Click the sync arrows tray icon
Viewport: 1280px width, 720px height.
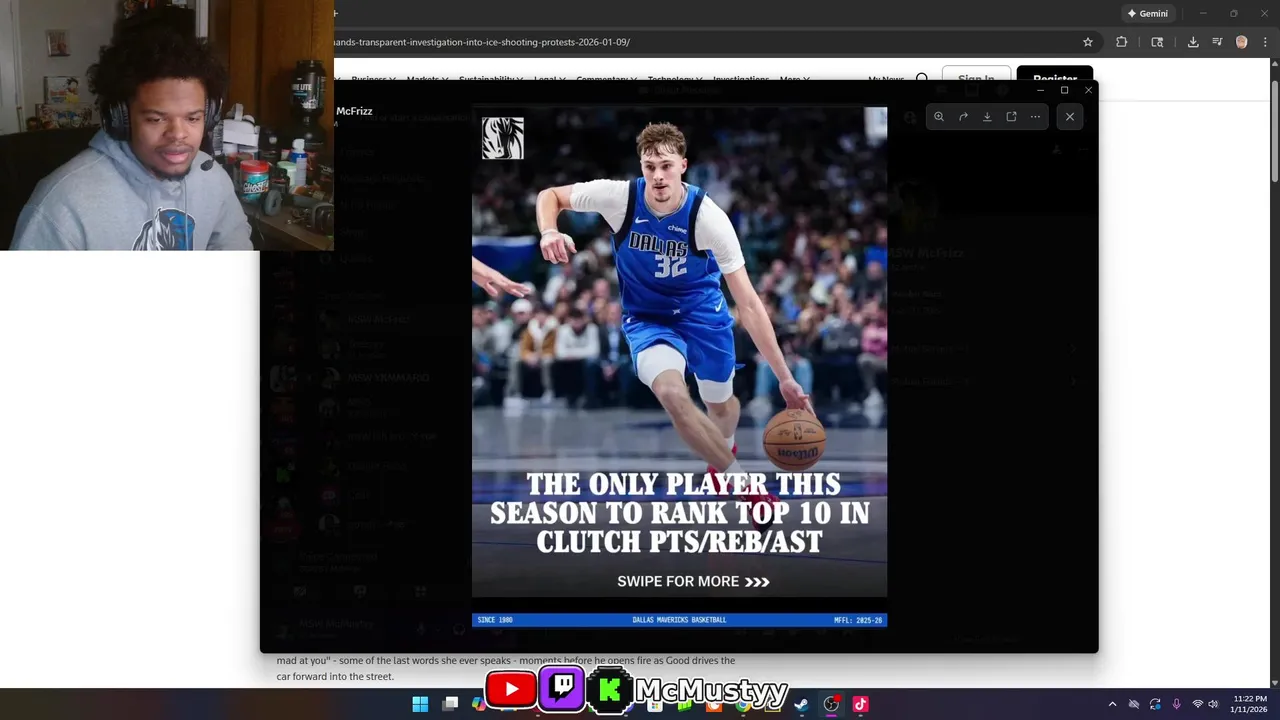(x=1155, y=704)
